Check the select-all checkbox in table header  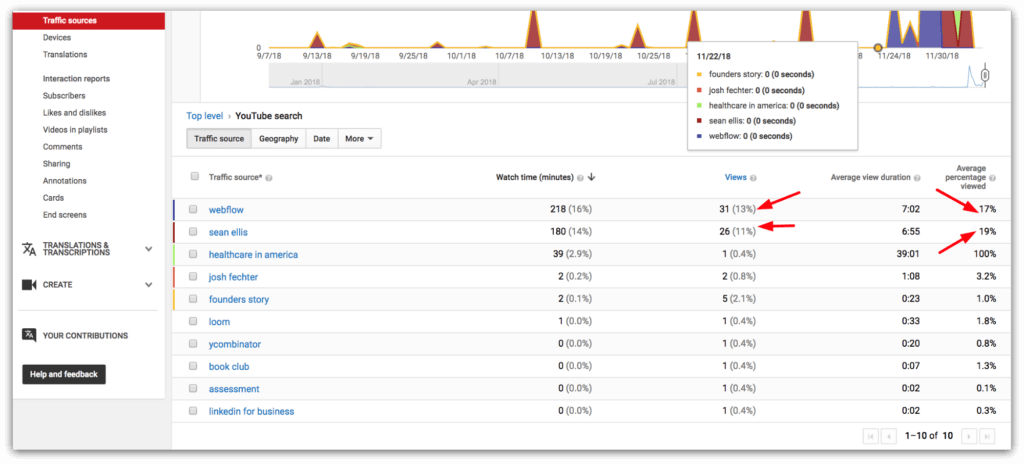pos(195,176)
